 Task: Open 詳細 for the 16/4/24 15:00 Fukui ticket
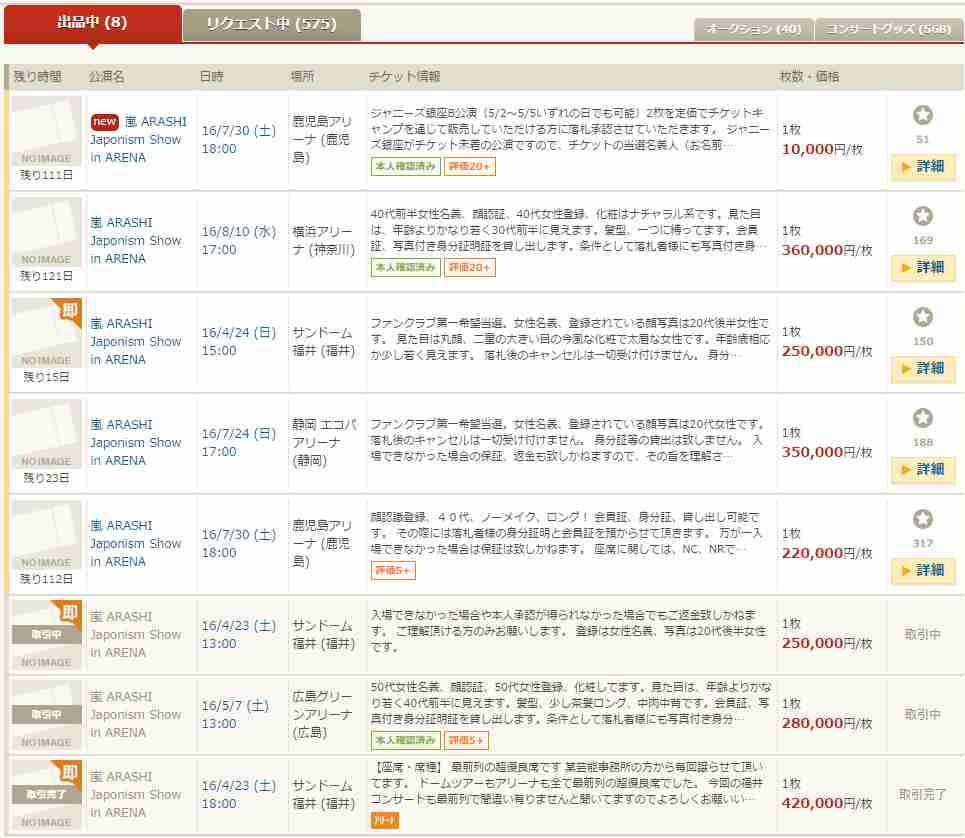923,369
